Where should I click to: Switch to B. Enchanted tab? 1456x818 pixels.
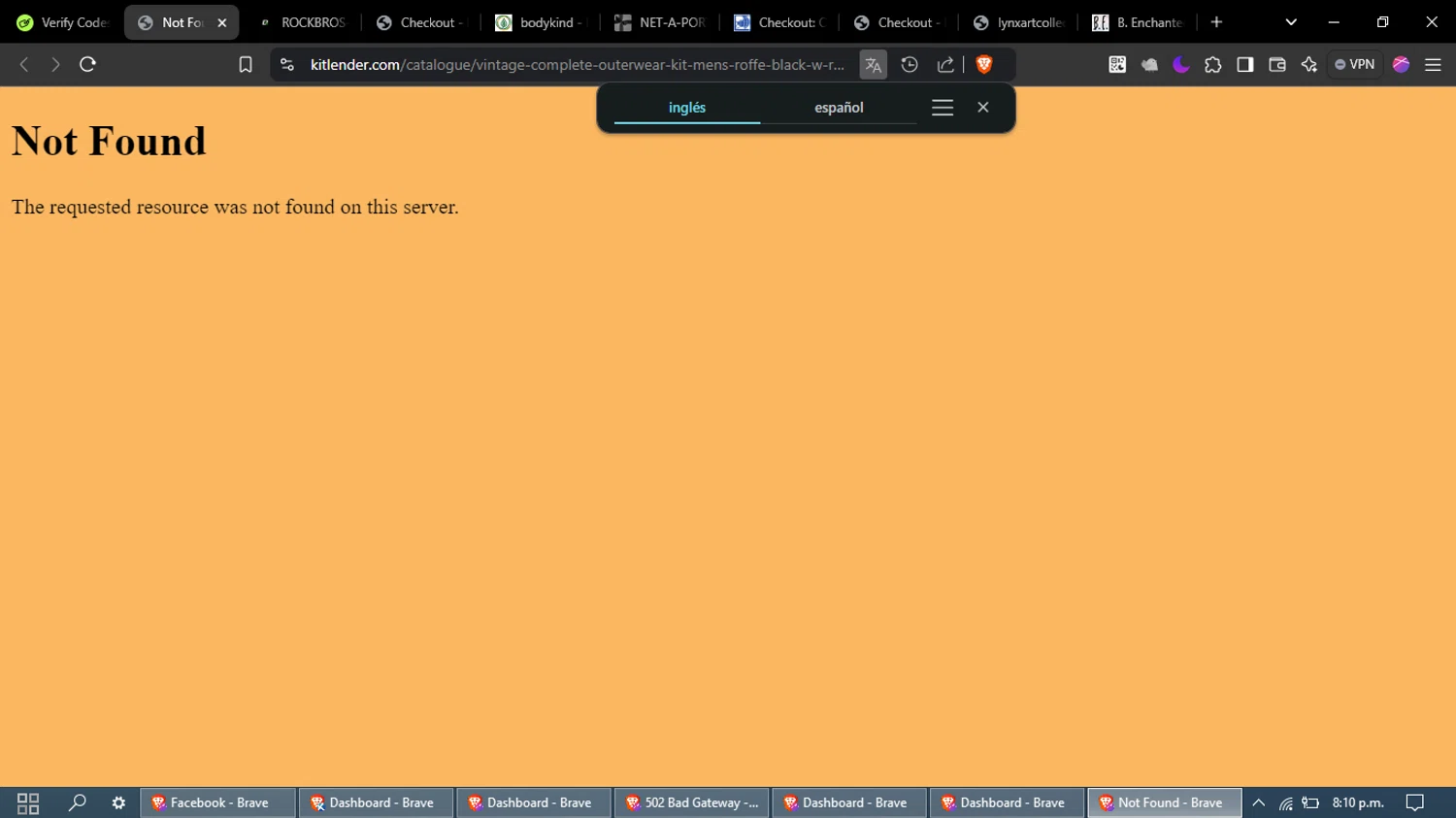click(x=1138, y=22)
